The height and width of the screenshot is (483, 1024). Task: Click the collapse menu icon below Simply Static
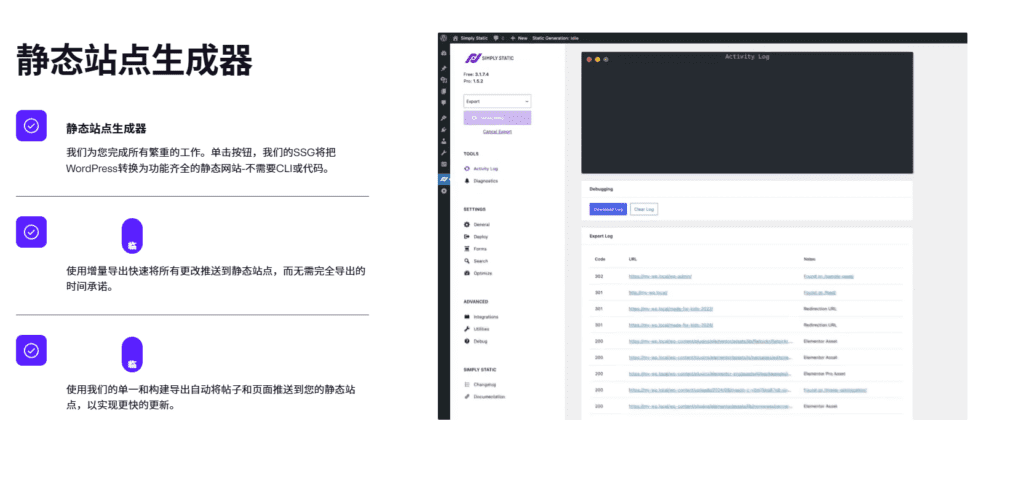click(x=443, y=191)
